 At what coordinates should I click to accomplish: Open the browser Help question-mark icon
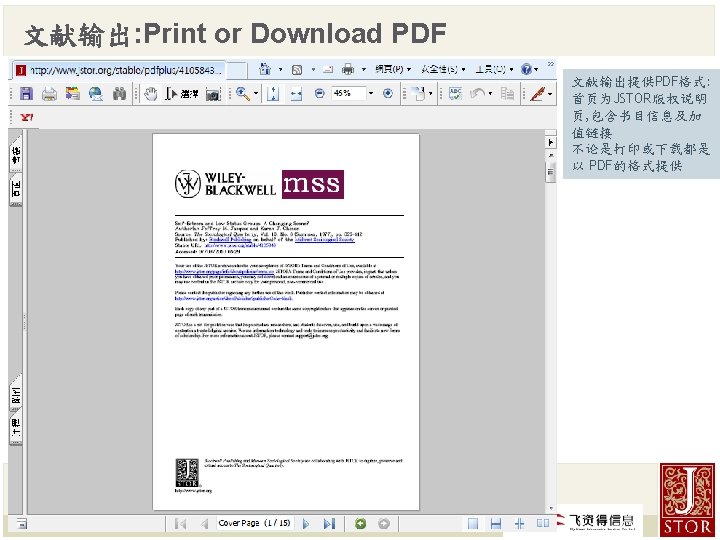pyautogui.click(x=526, y=69)
